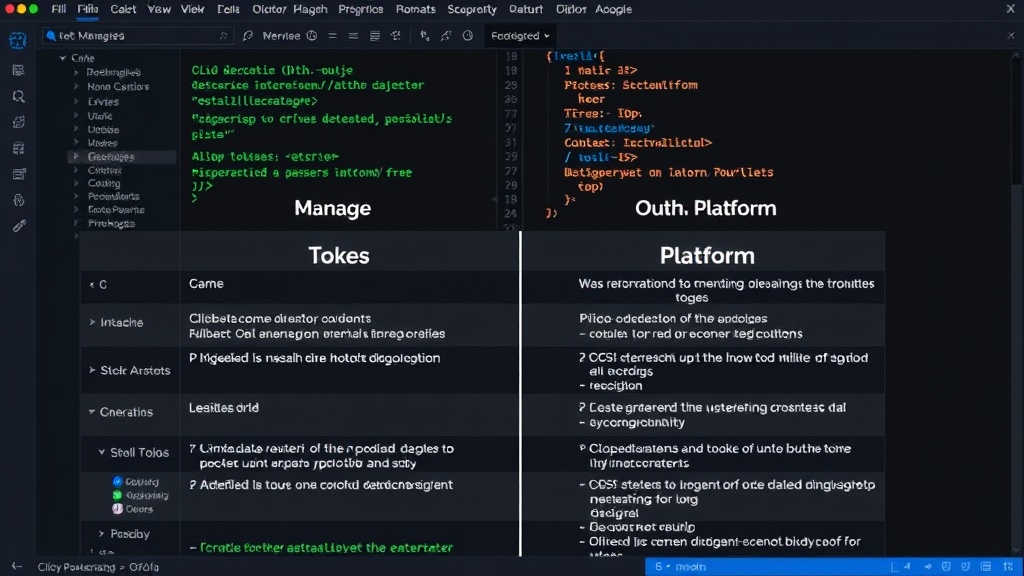
Task: Expand the Pesclby row arrow
Action: 101,534
